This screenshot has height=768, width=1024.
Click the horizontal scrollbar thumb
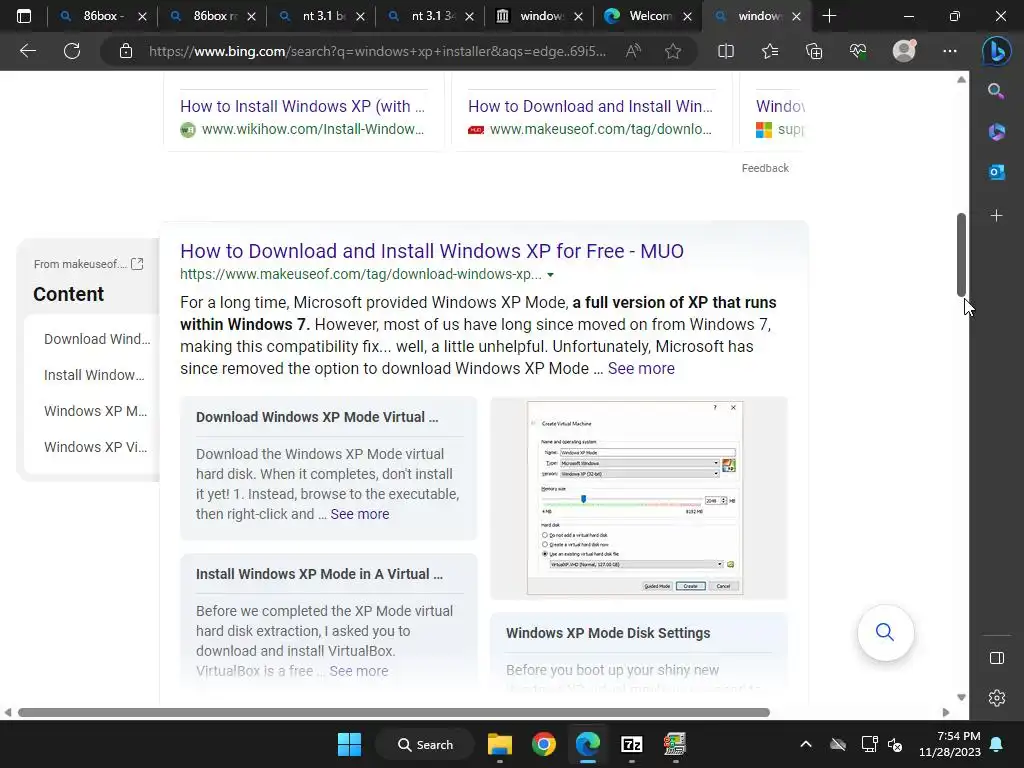pyautogui.click(x=394, y=712)
